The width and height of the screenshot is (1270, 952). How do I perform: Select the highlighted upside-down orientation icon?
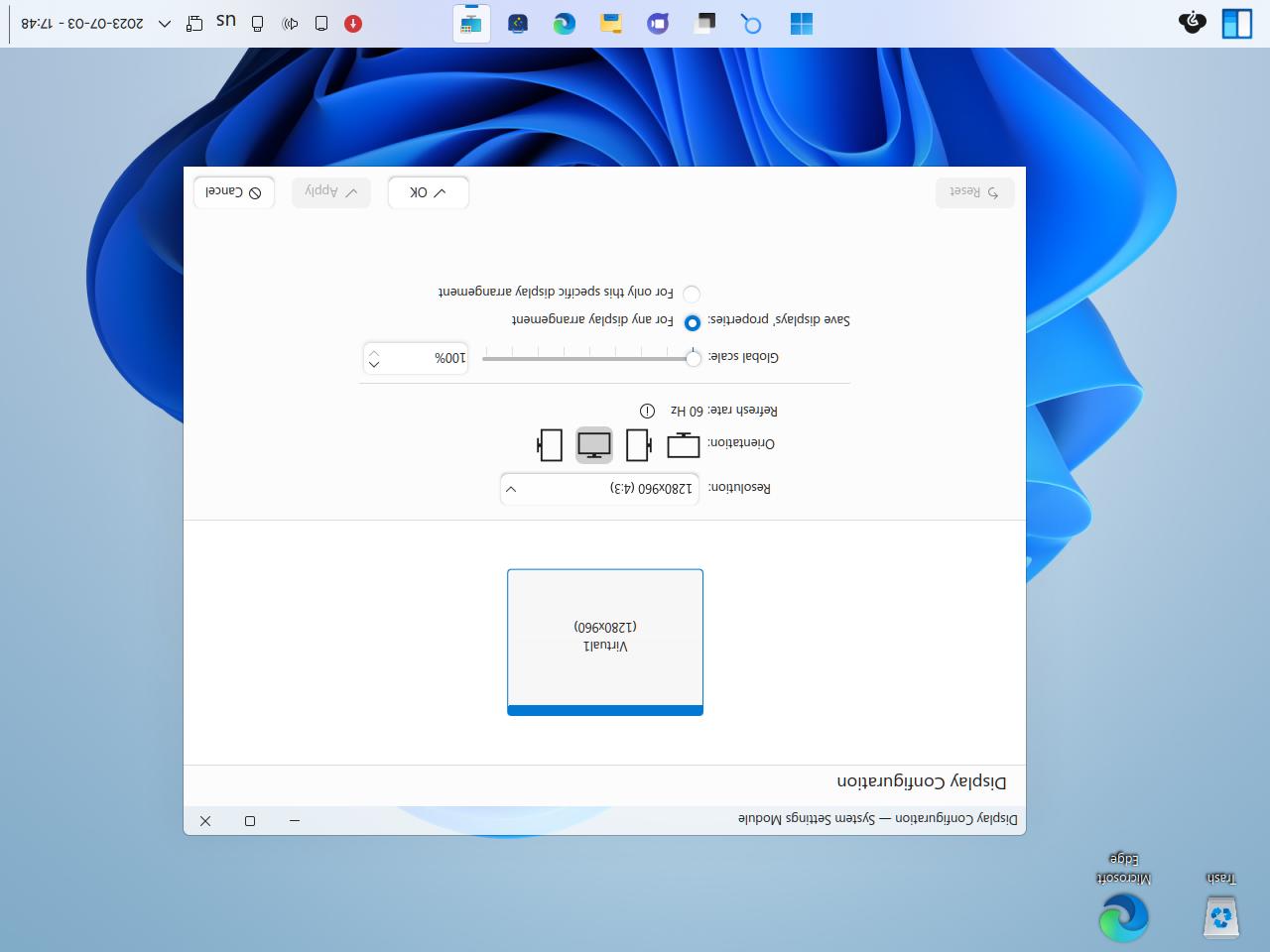point(594,445)
